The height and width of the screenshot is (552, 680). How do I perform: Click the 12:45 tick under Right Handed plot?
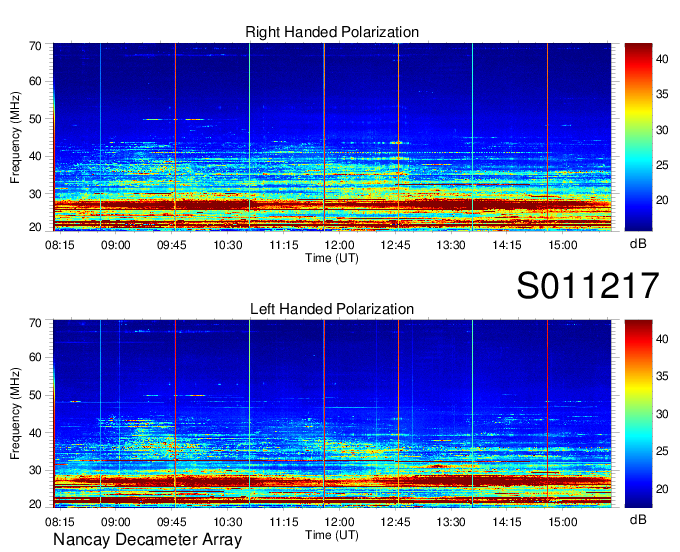396,245
